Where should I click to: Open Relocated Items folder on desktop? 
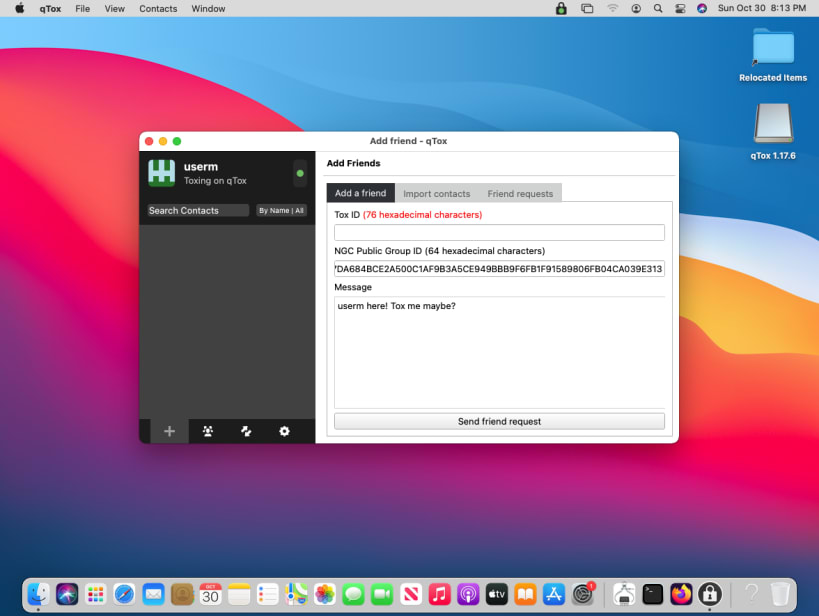point(773,55)
